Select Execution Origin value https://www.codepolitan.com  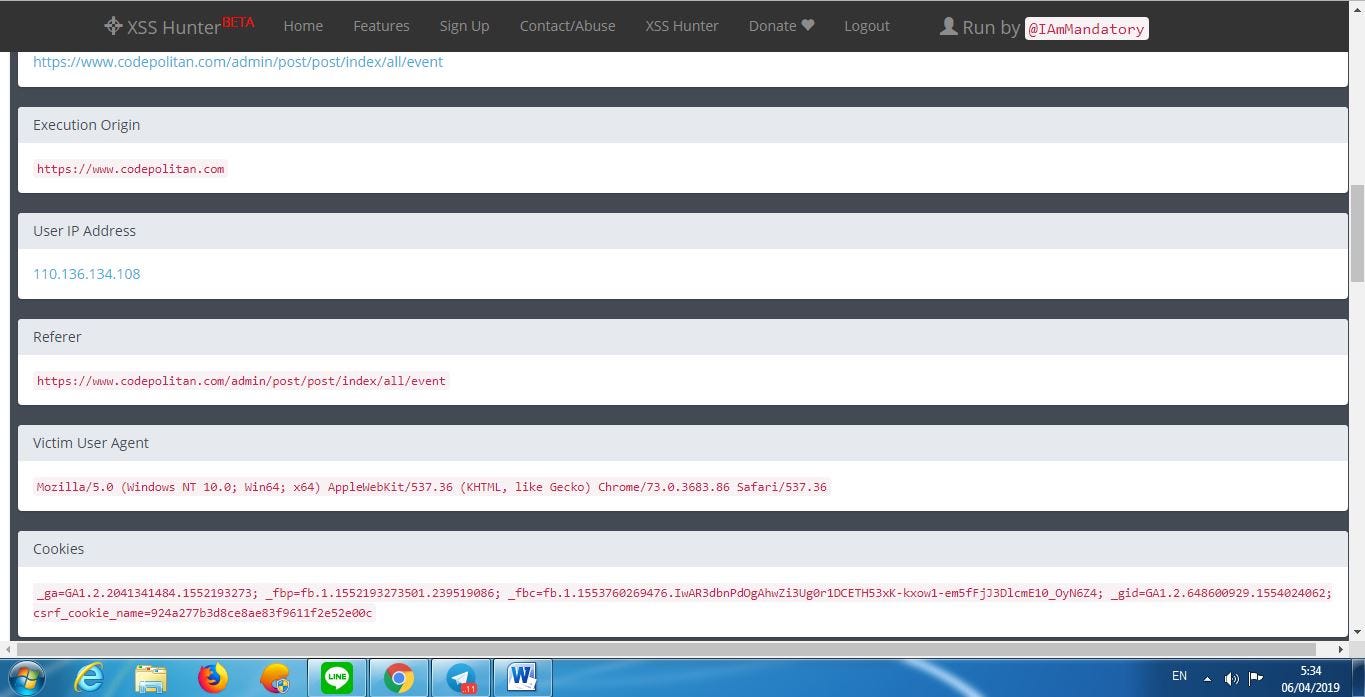[130, 169]
